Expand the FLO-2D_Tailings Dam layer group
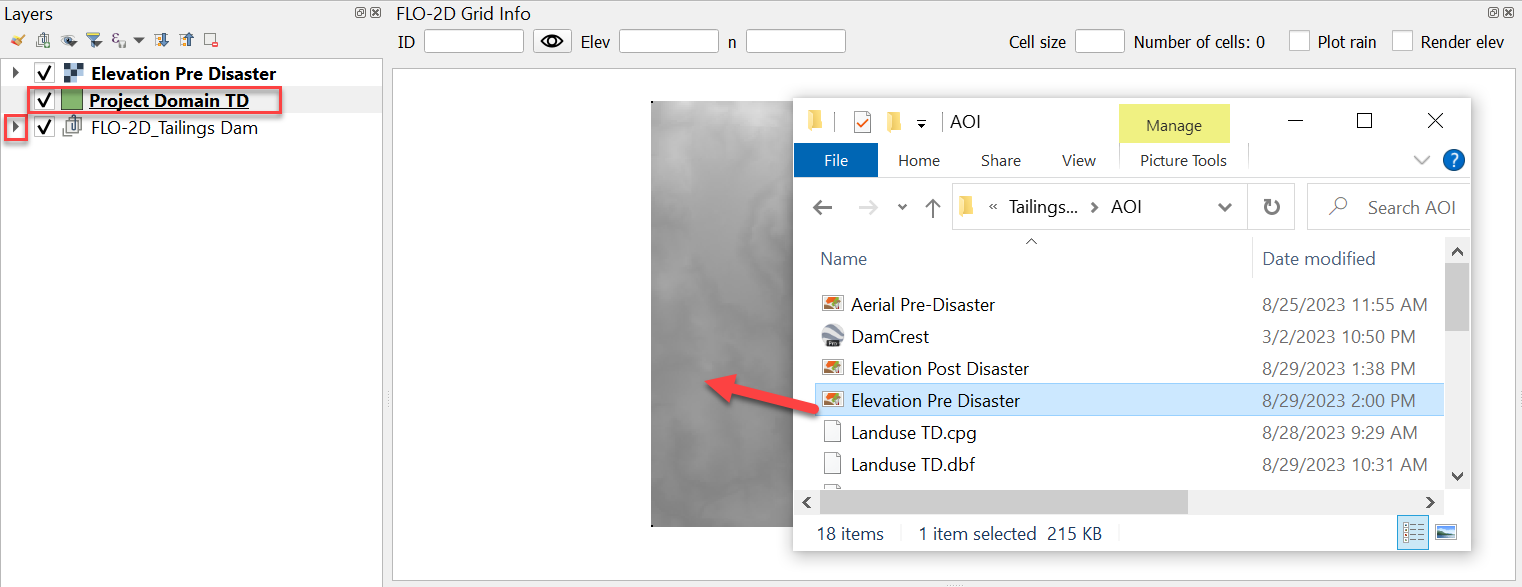Screen dimensions: 1522x587 (15, 127)
